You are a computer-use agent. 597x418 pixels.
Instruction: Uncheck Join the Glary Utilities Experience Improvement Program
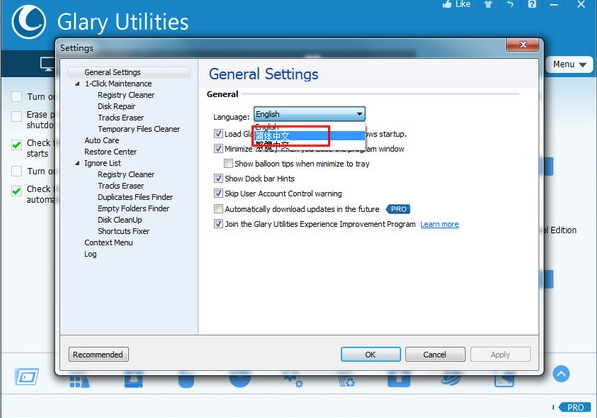point(218,224)
